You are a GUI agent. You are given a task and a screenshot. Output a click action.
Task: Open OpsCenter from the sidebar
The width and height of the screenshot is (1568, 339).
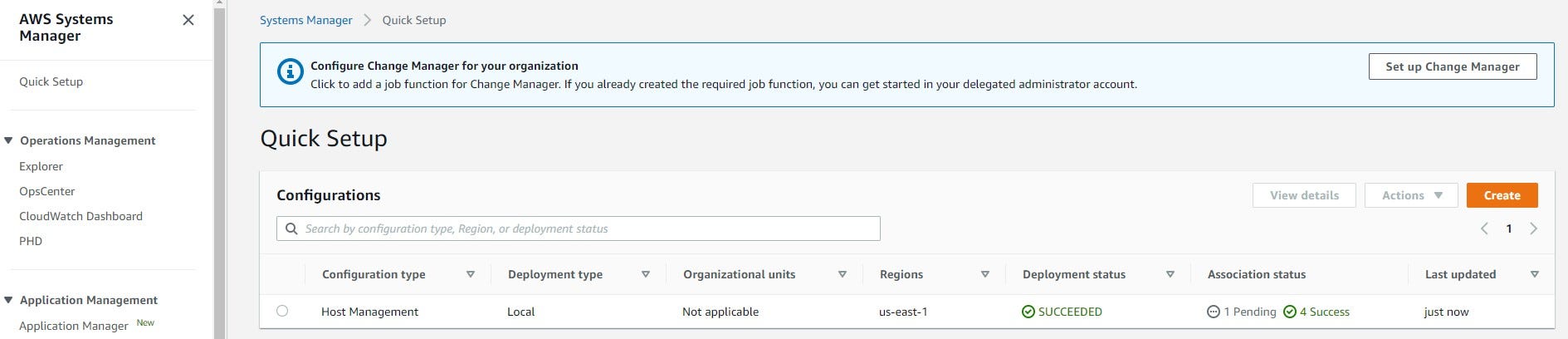(47, 191)
